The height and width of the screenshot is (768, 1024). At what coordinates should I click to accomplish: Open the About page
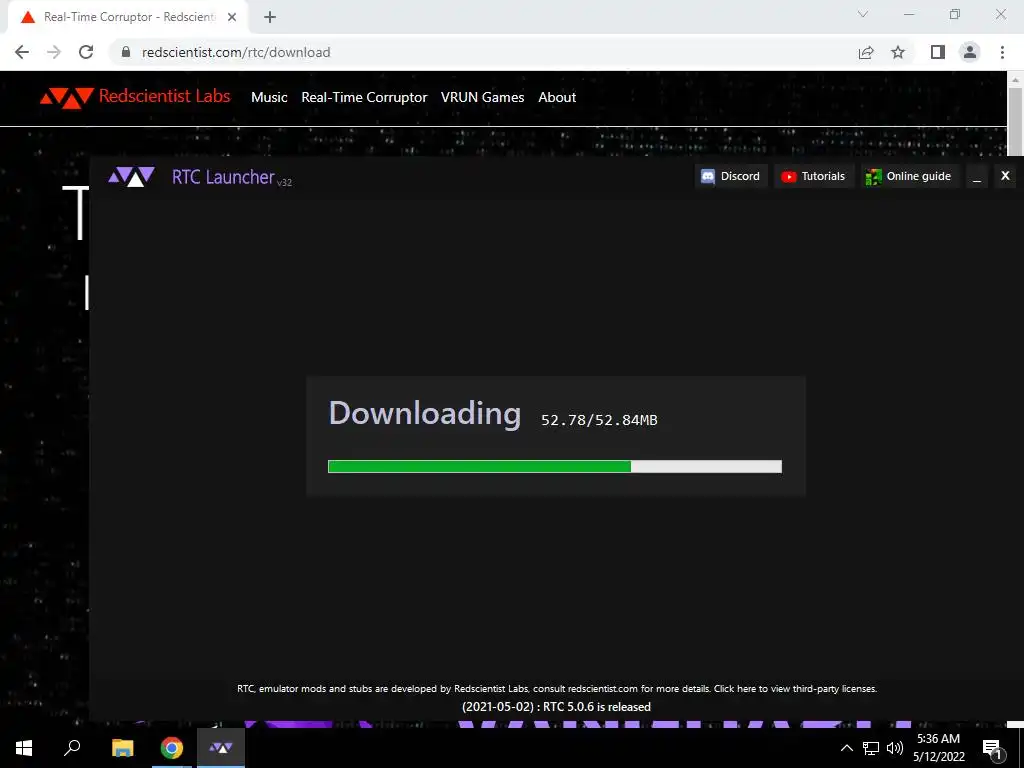557,97
